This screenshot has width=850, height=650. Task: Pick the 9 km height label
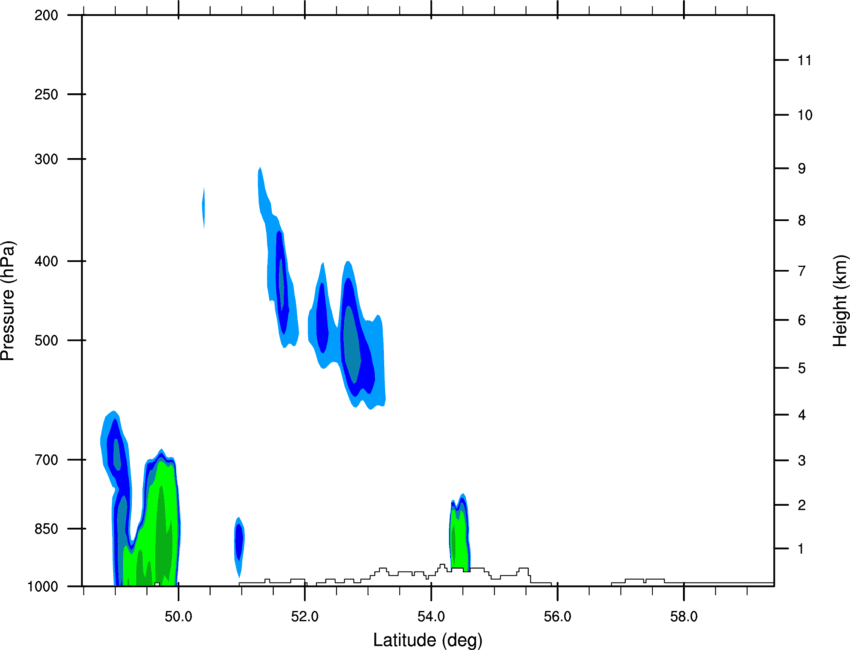coord(801,169)
